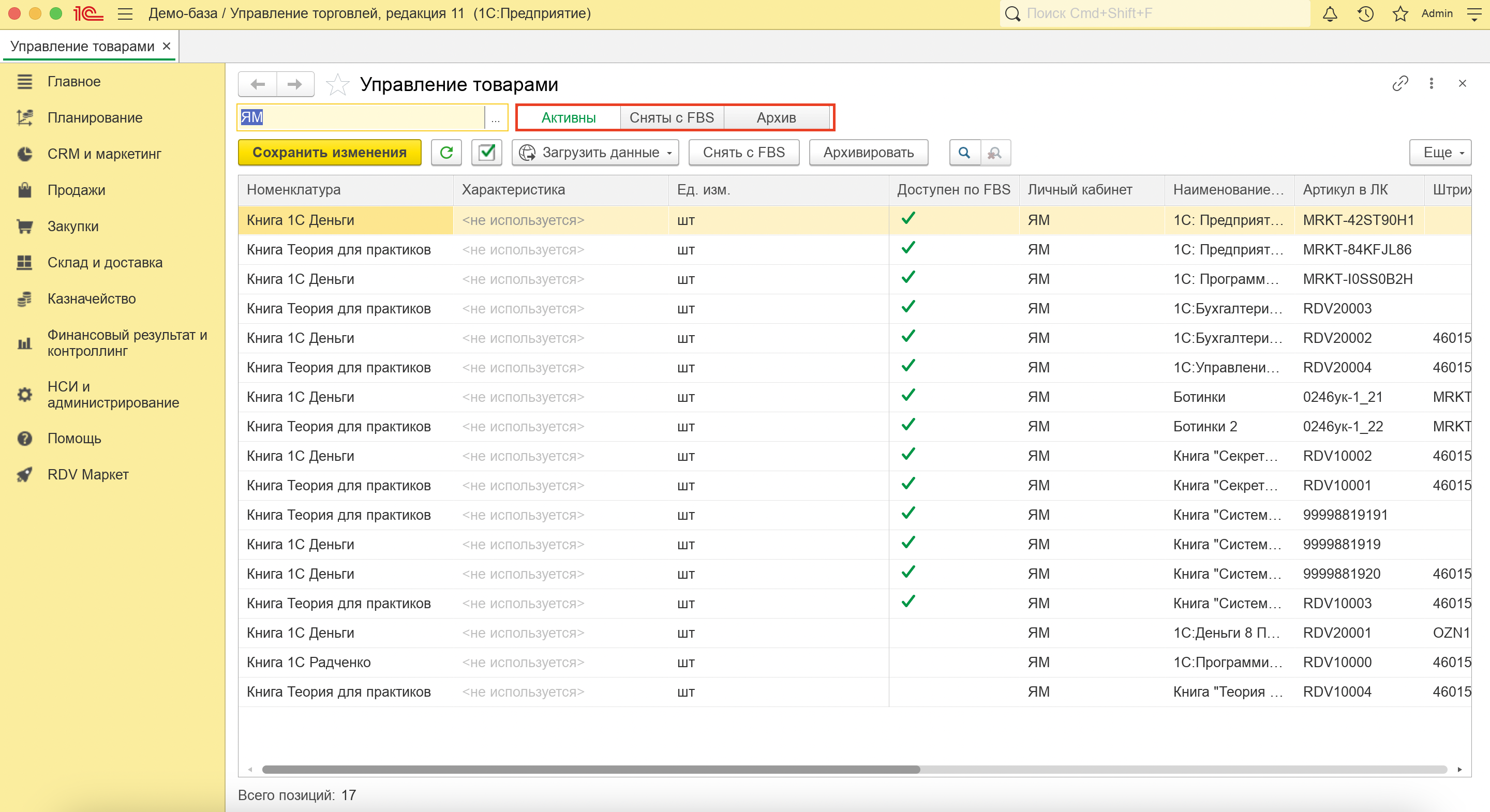Toggle the select-all checkmark button

(486, 152)
